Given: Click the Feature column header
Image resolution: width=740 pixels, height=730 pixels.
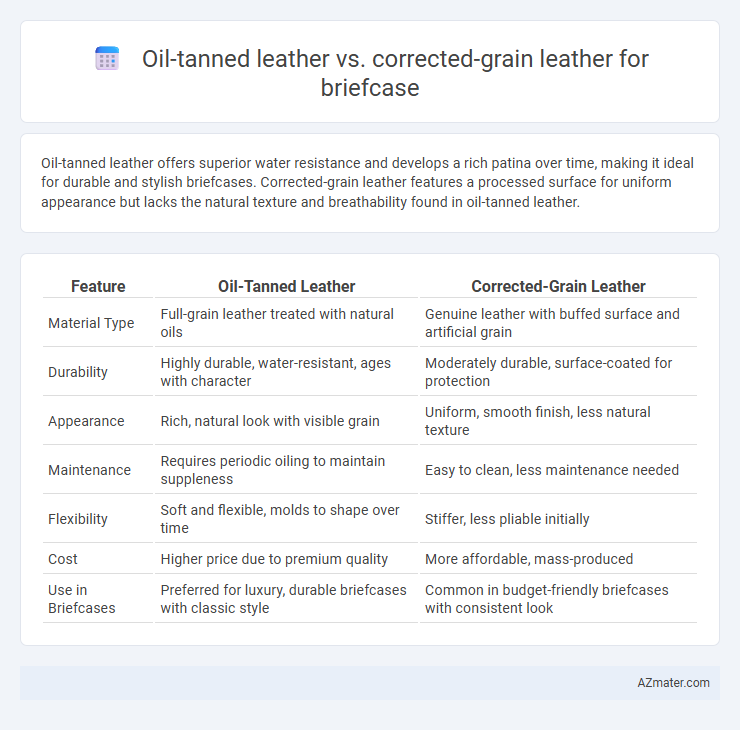Looking at the screenshot, I should click(98, 286).
